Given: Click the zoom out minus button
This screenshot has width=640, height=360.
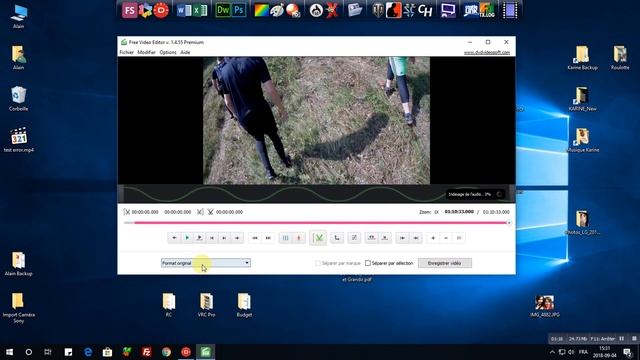Looking at the screenshot, I should coord(446,238).
